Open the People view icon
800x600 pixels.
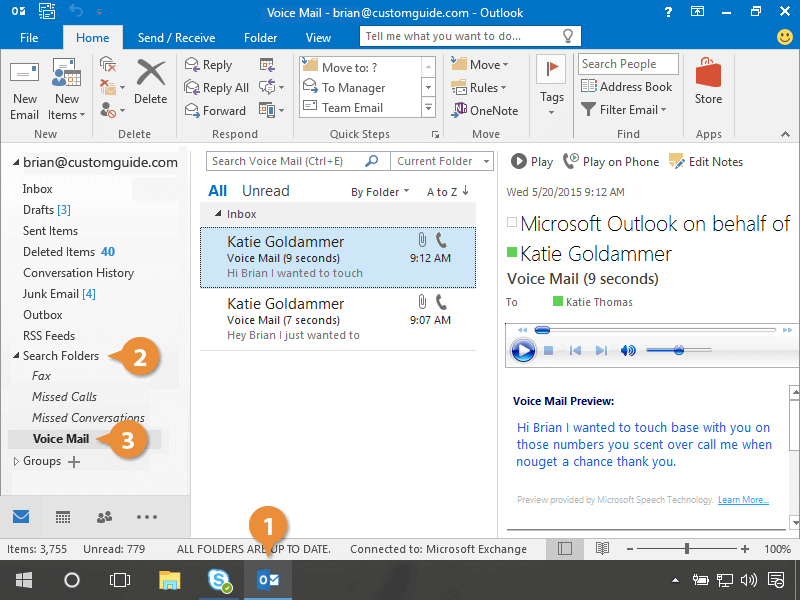coord(104,517)
